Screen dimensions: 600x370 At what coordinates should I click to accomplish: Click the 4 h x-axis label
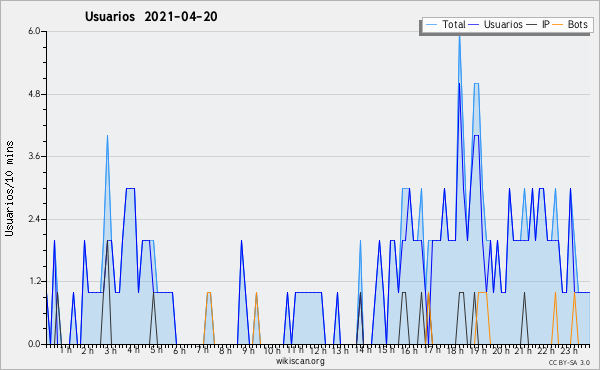133,350
